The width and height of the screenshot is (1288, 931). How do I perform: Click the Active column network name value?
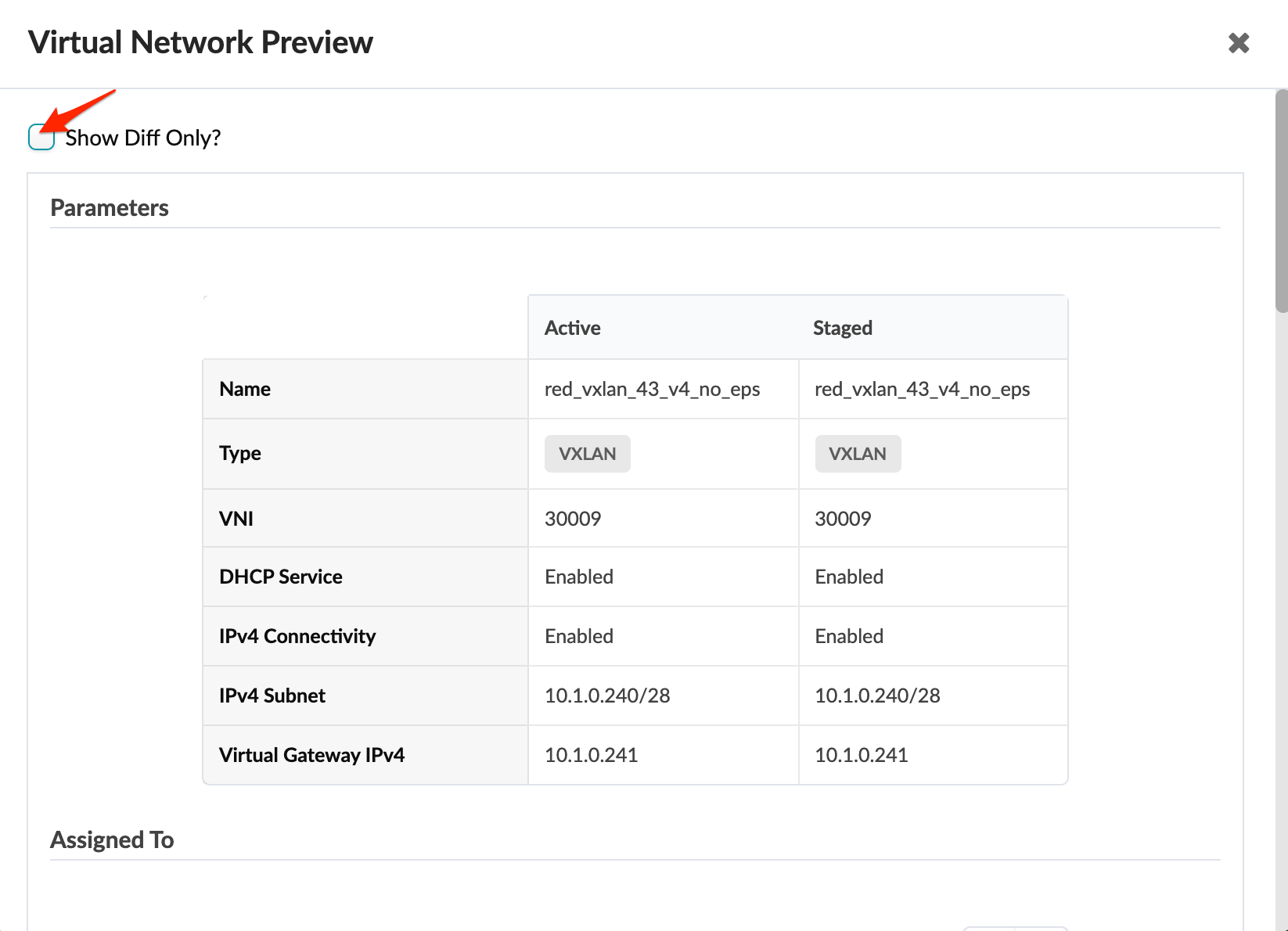(652, 389)
